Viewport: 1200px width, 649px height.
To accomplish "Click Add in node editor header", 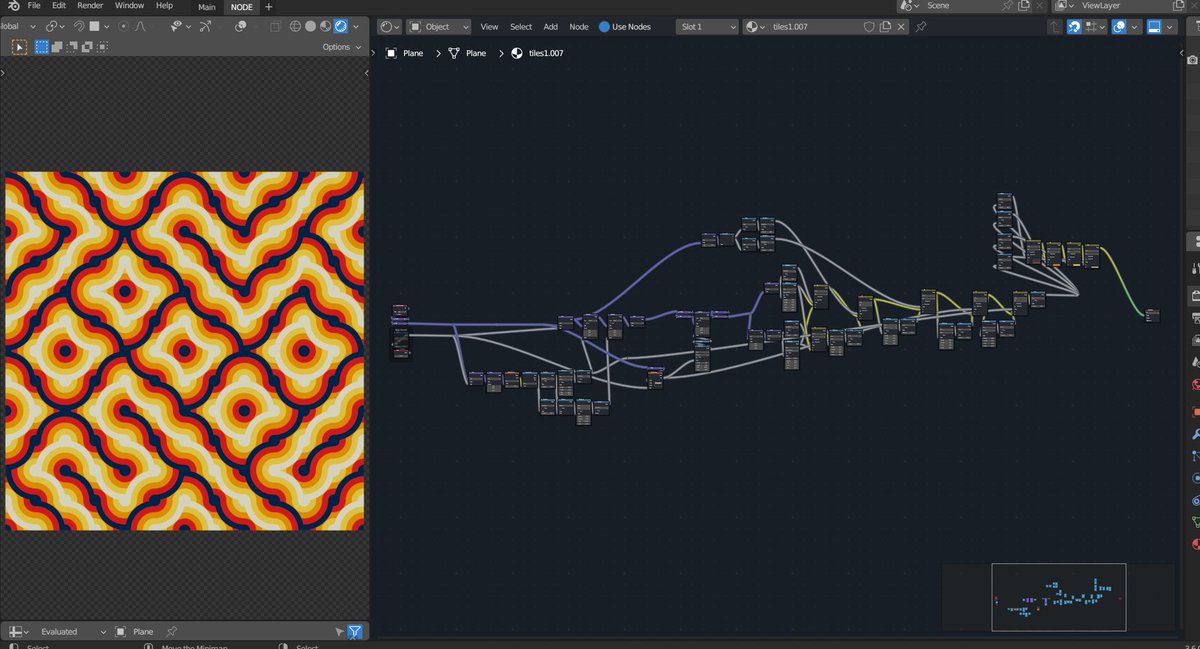I will 550,27.
